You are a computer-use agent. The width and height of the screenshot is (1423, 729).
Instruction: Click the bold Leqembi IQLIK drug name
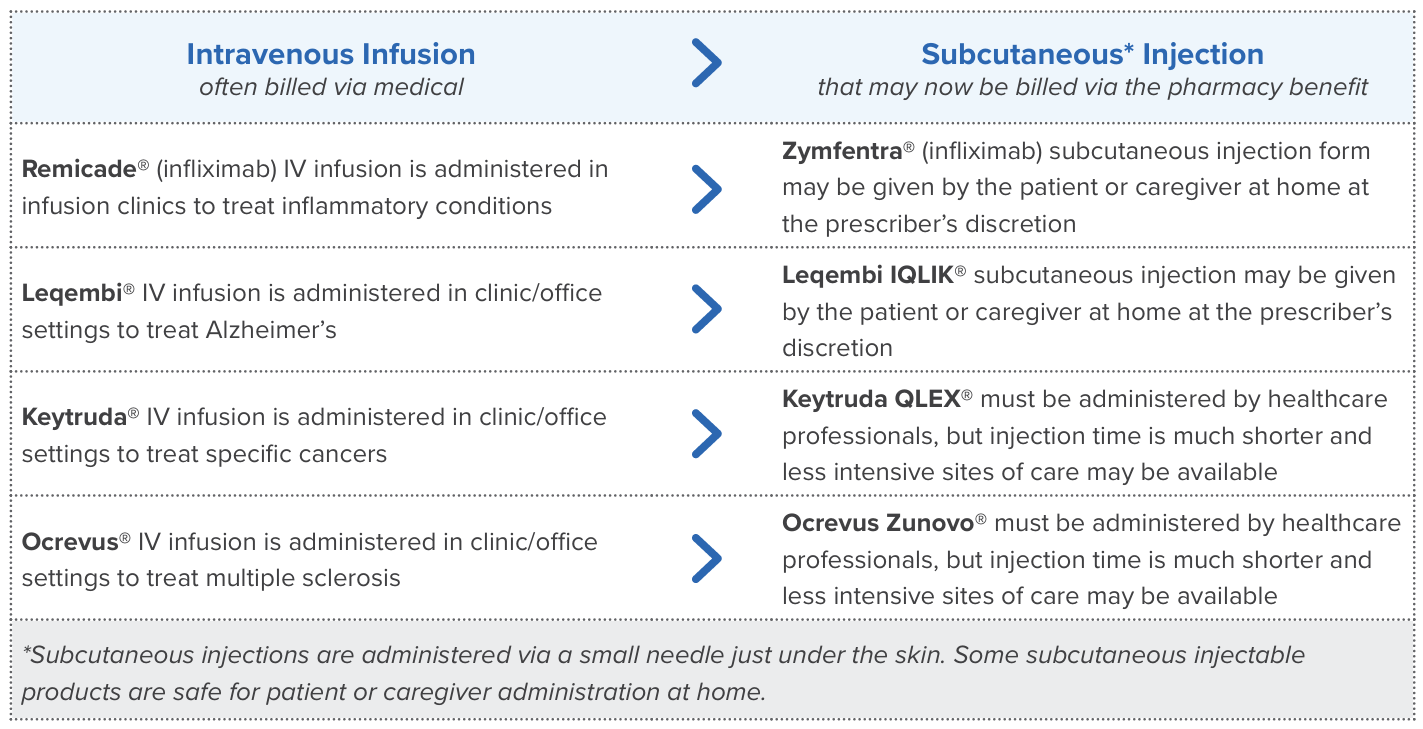pos(868,275)
